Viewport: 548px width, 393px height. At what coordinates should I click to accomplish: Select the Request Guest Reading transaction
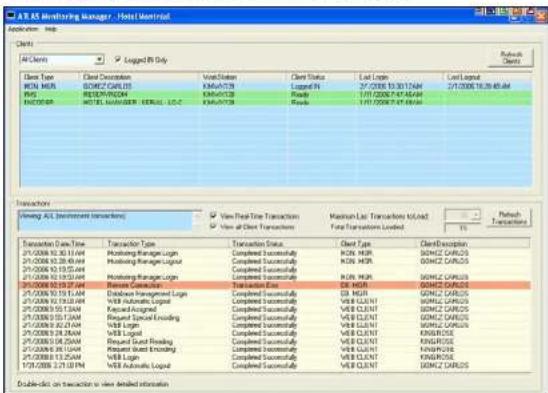click(x=275, y=341)
